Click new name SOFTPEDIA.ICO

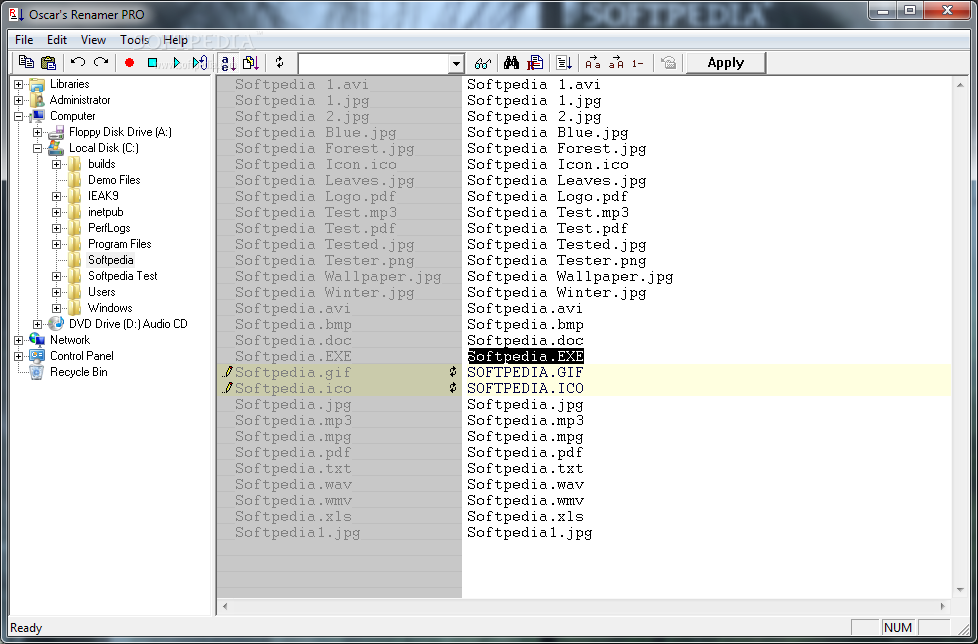coord(525,388)
